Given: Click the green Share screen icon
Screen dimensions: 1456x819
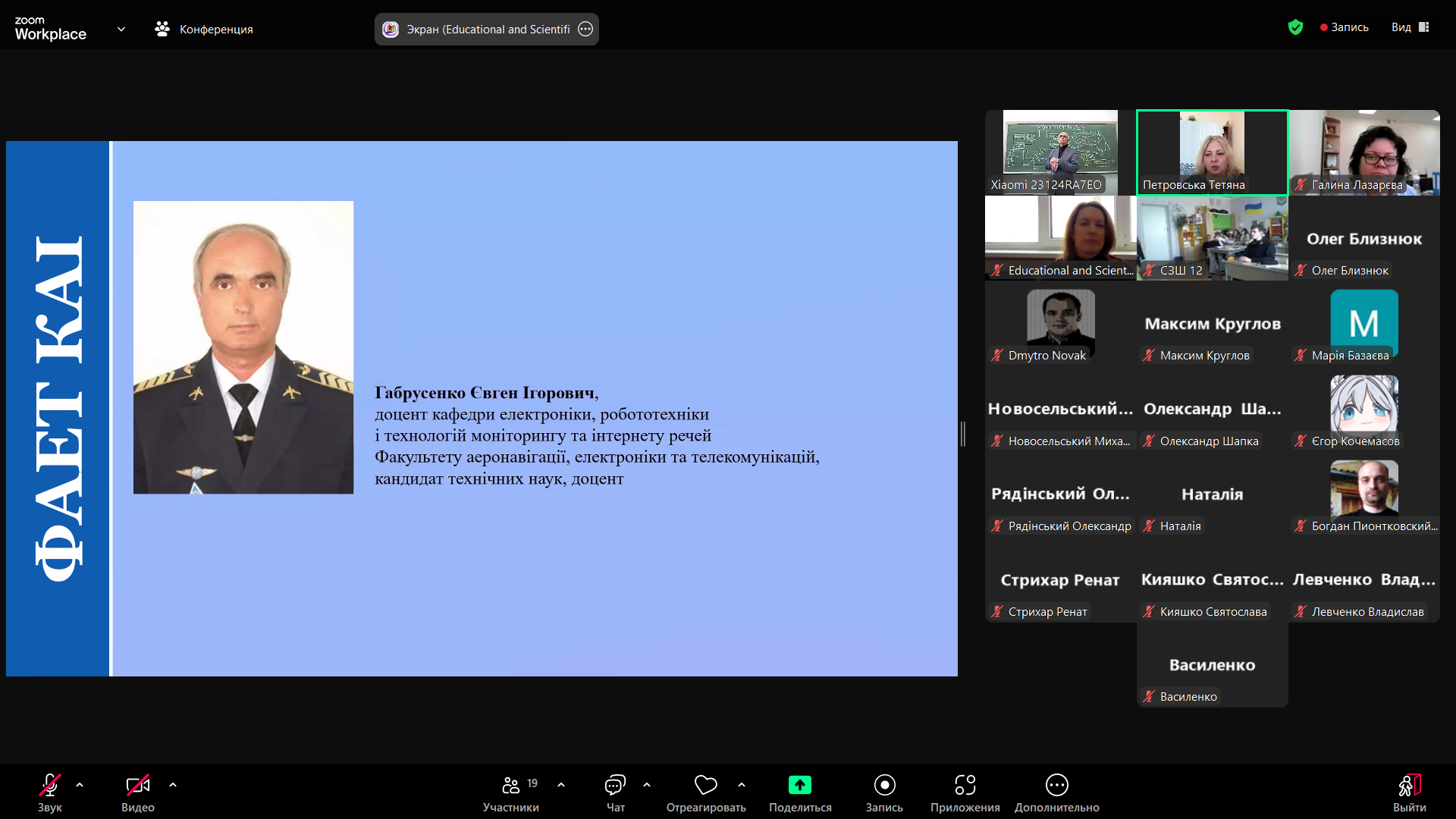Looking at the screenshot, I should [799, 785].
